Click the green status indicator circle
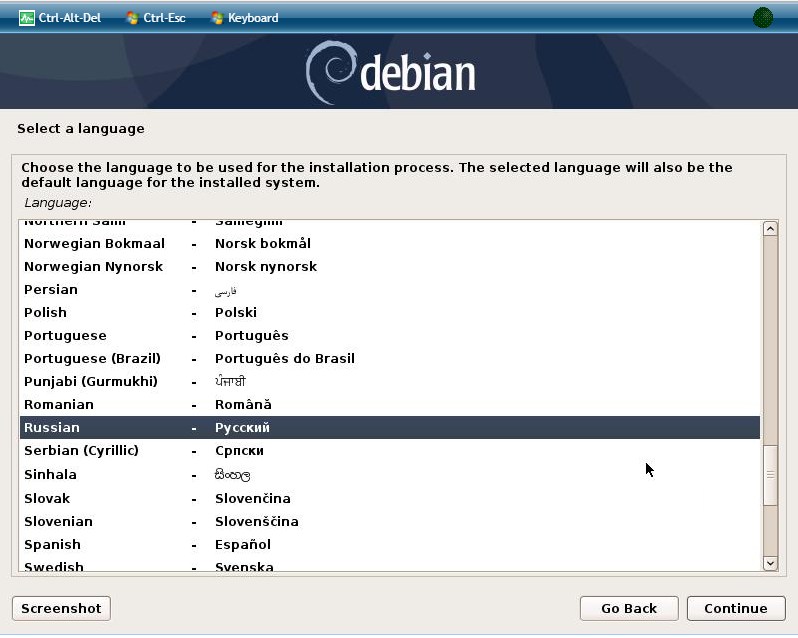Viewport: 798px width, 638px height. pos(762,18)
